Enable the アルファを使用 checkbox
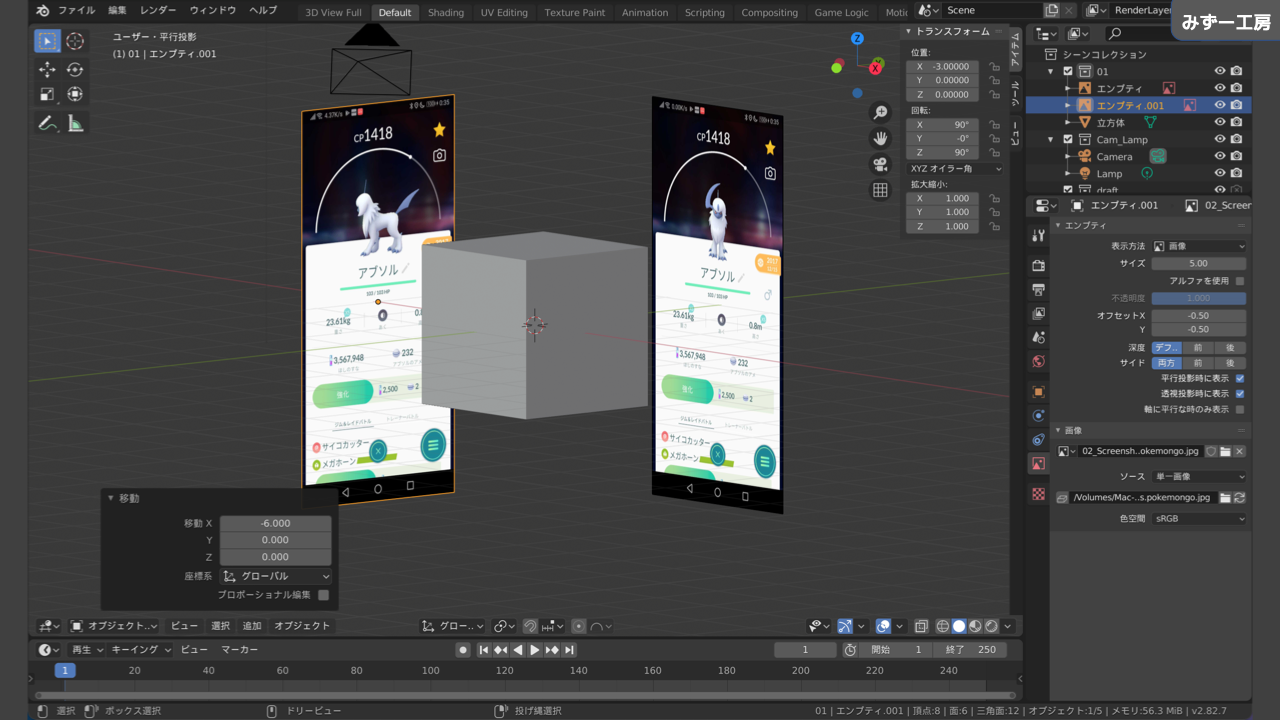1280x720 pixels. tap(1240, 281)
